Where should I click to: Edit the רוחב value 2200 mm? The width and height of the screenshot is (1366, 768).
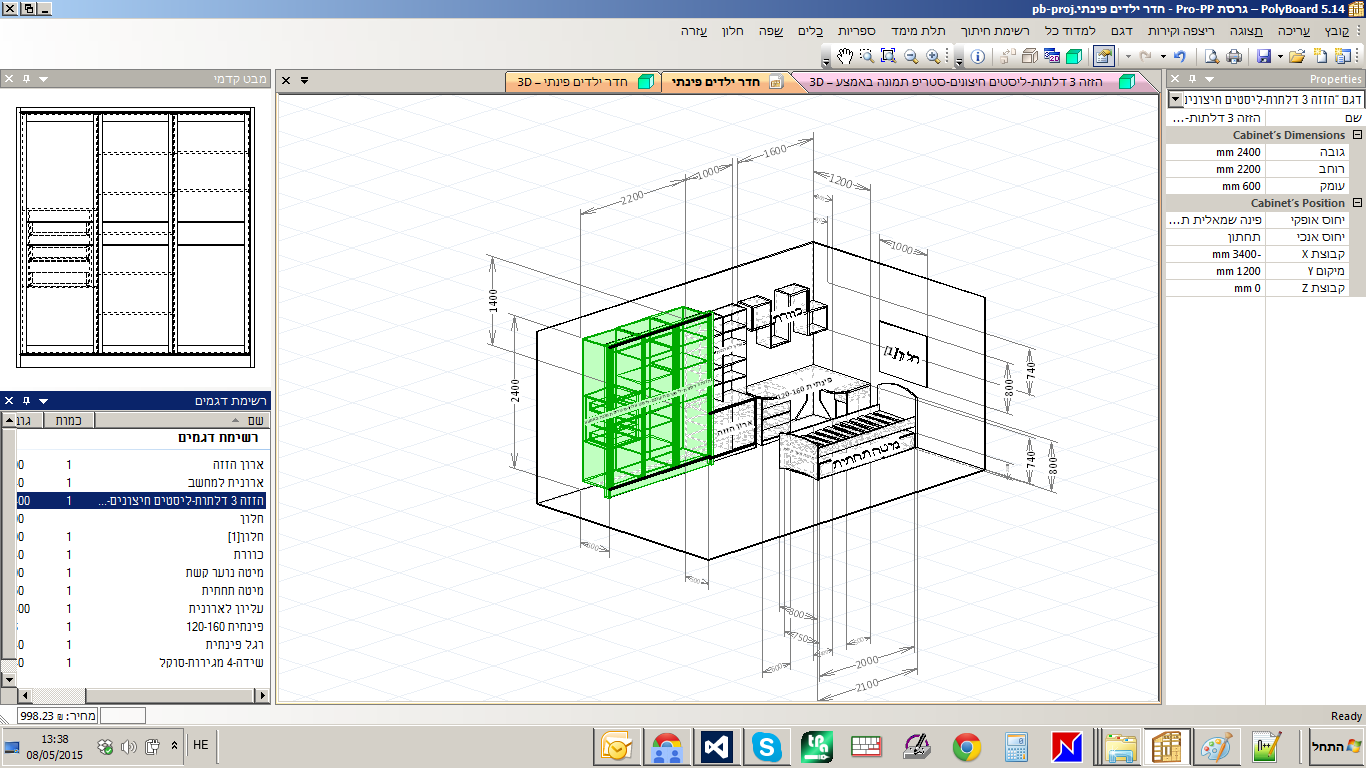pos(1215,169)
